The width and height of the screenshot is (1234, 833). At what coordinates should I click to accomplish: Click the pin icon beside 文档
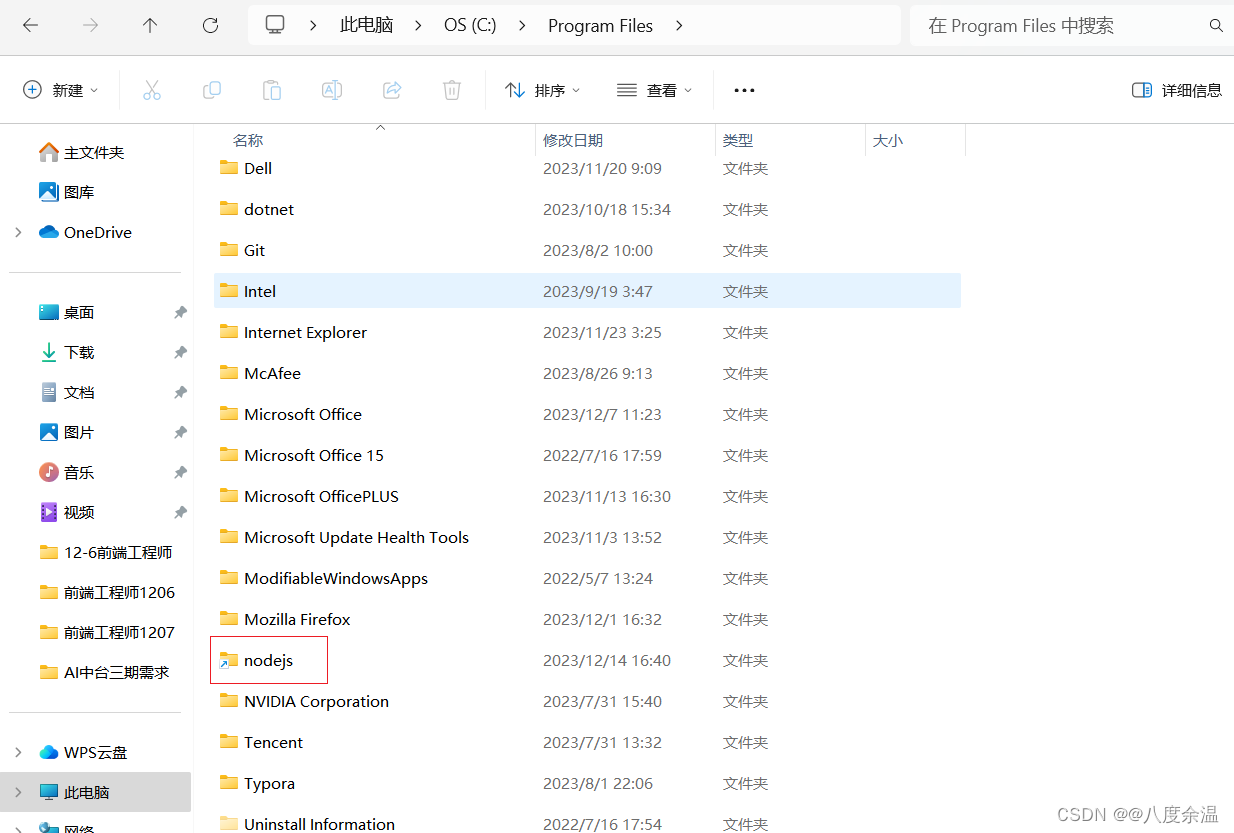tap(180, 392)
